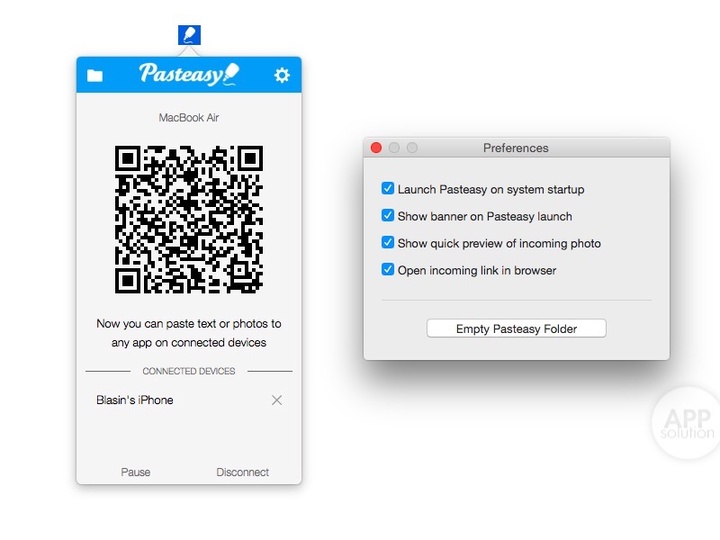Turn off Open incoming link in browser
The image size is (720, 540).
[388, 270]
